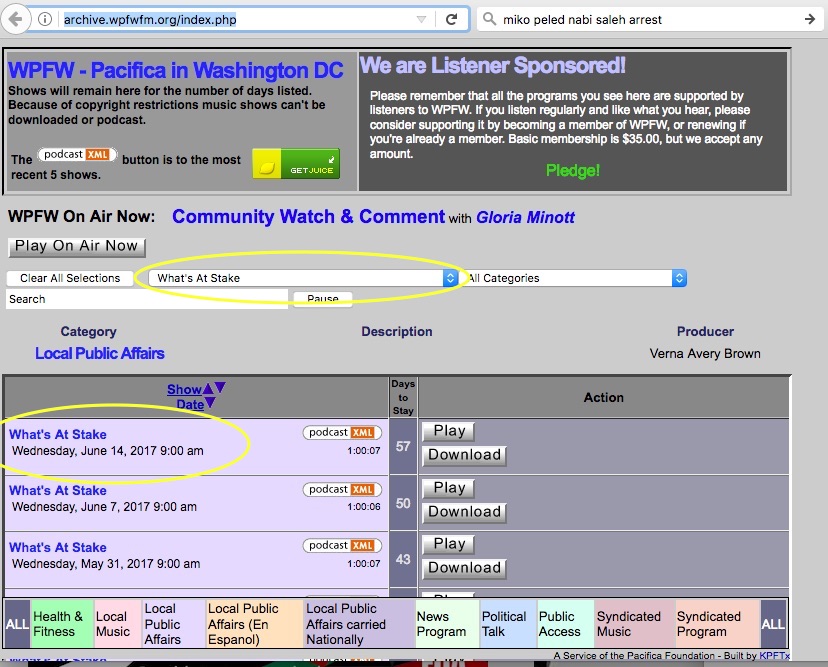This screenshot has height=667, width=828.
Task: Click into the Search text field
Action: (147, 299)
